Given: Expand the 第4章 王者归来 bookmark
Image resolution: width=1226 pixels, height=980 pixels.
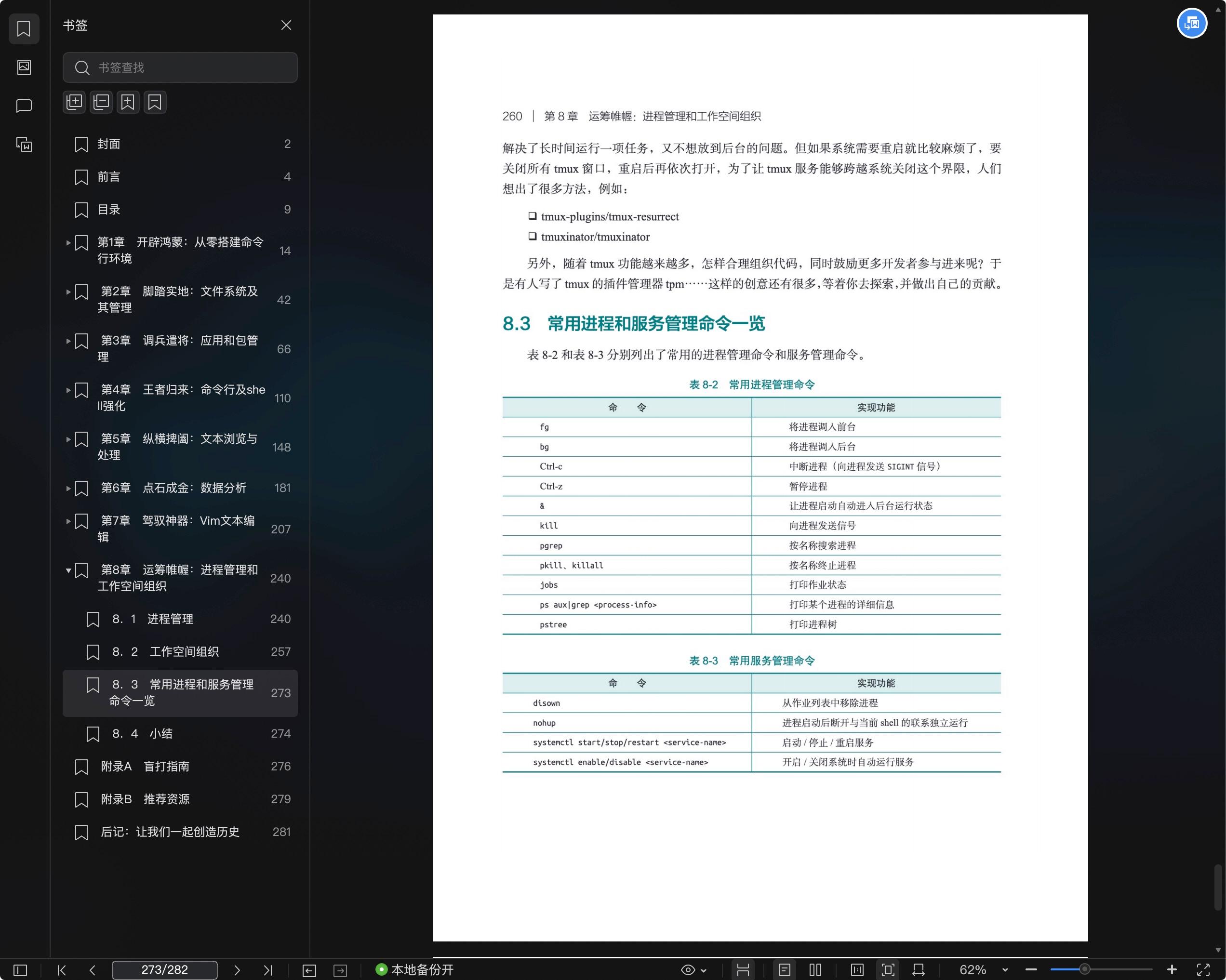Looking at the screenshot, I should click(68, 390).
